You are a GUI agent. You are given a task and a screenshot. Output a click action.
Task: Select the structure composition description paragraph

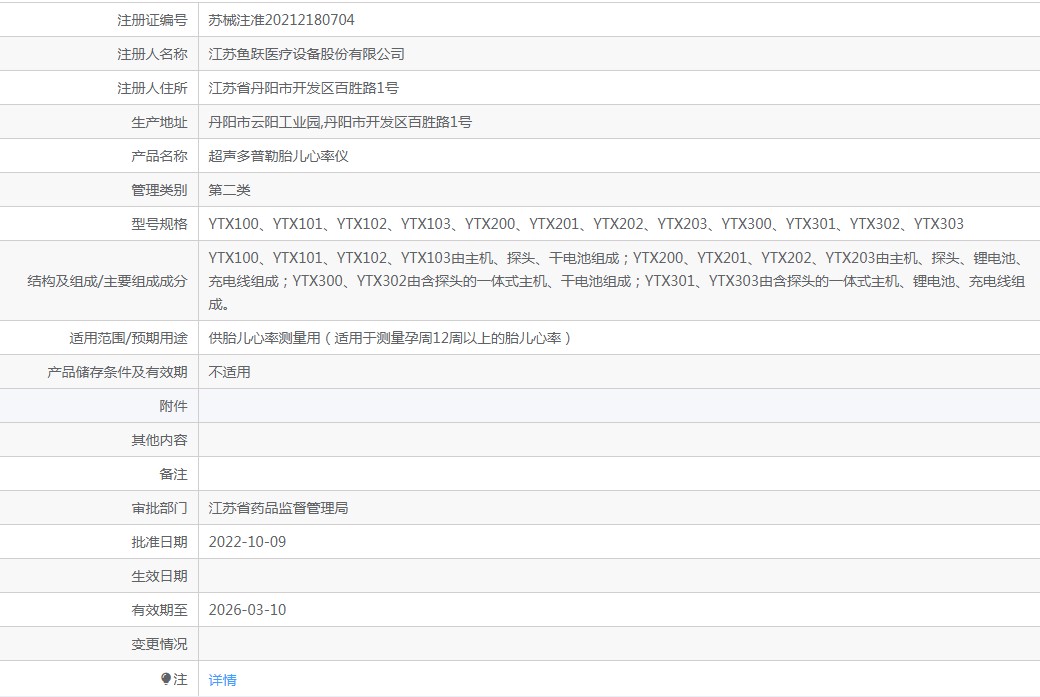[x=617, y=281]
